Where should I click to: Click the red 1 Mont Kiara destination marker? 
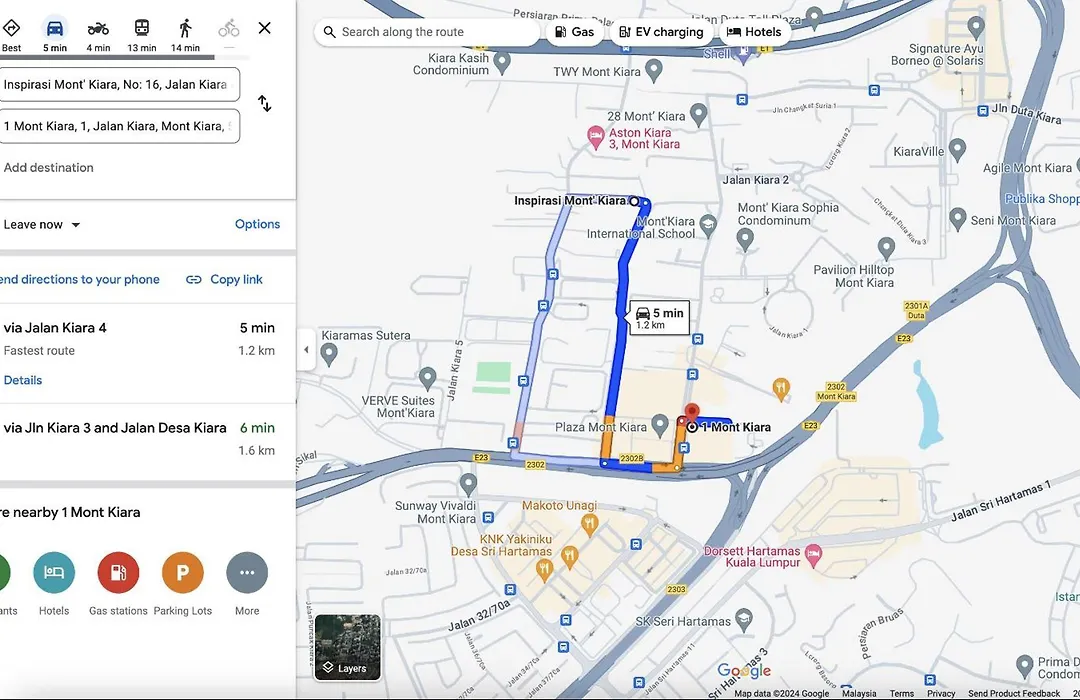pos(692,415)
